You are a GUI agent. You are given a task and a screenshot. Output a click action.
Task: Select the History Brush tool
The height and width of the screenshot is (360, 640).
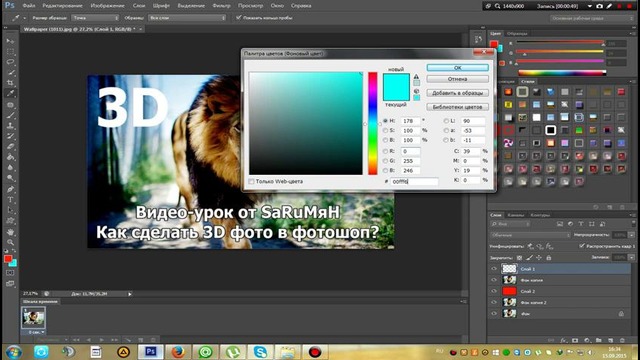pos(10,136)
